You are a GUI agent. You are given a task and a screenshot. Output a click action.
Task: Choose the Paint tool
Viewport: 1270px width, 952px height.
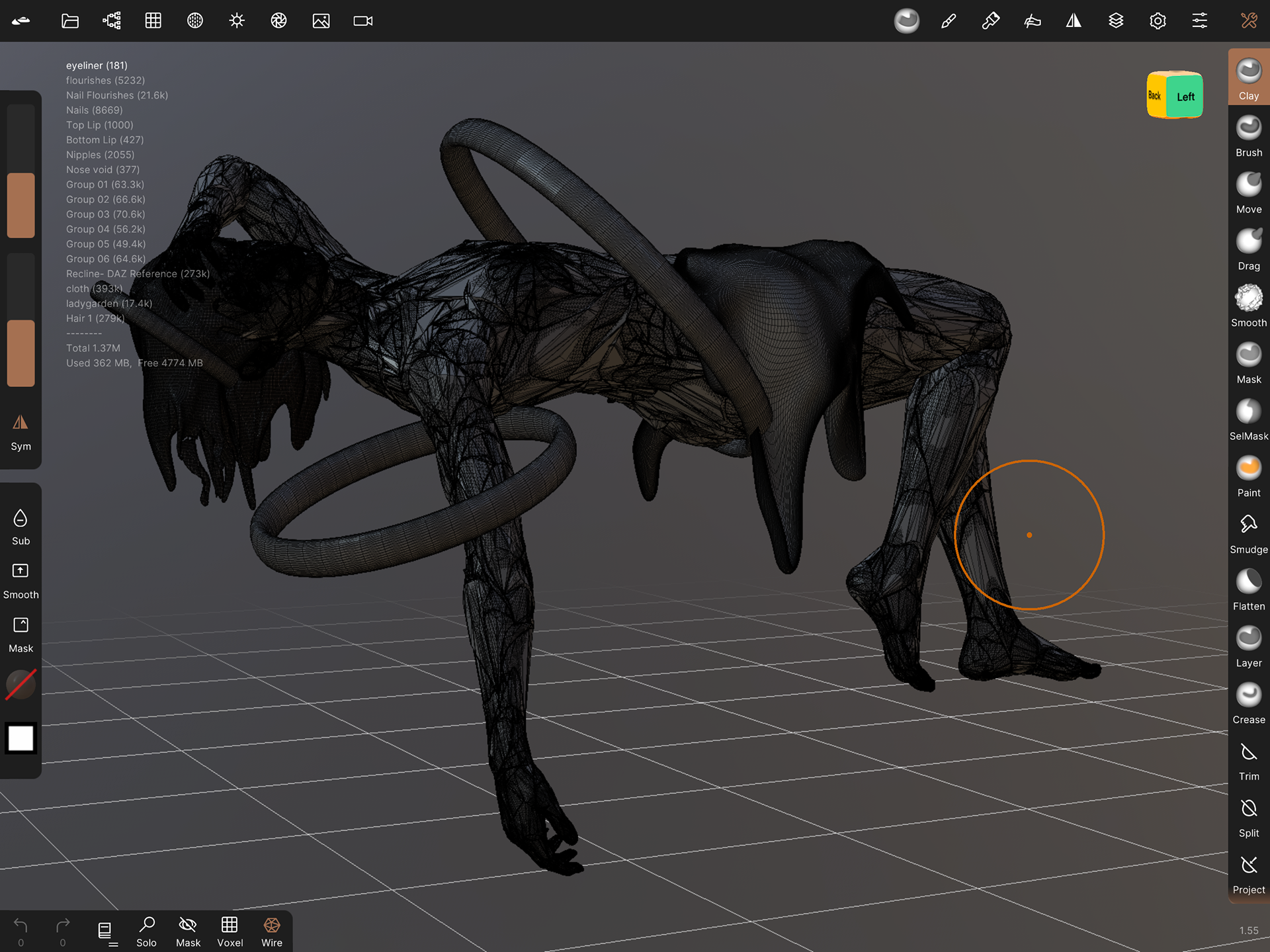point(1248,476)
